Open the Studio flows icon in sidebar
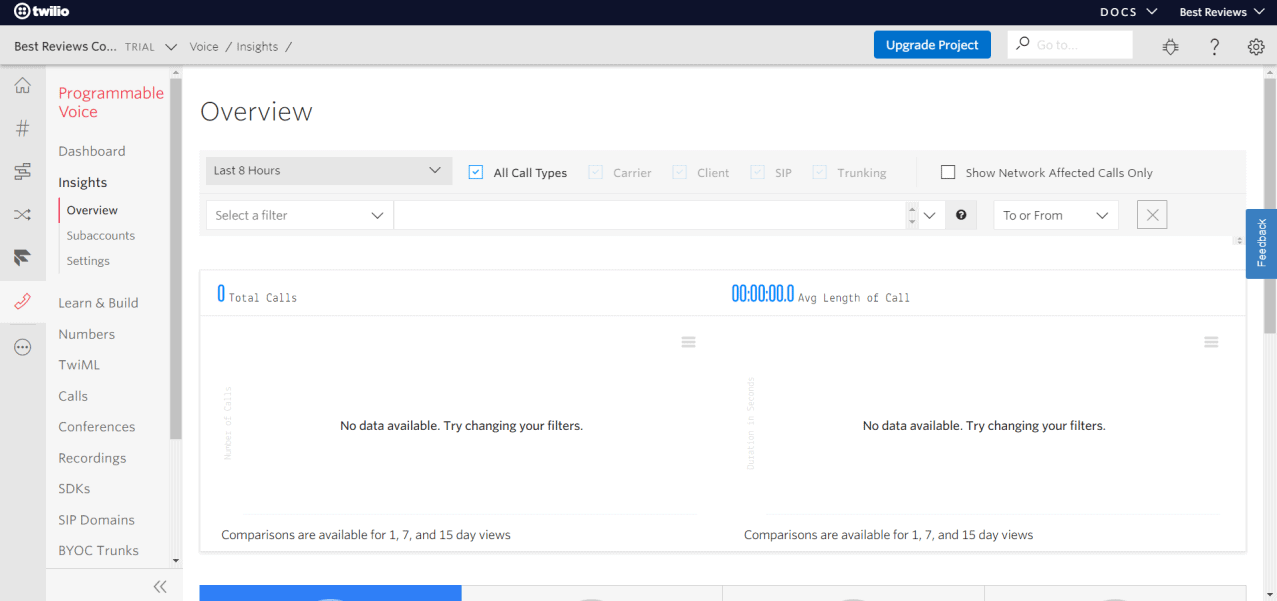 tap(22, 171)
